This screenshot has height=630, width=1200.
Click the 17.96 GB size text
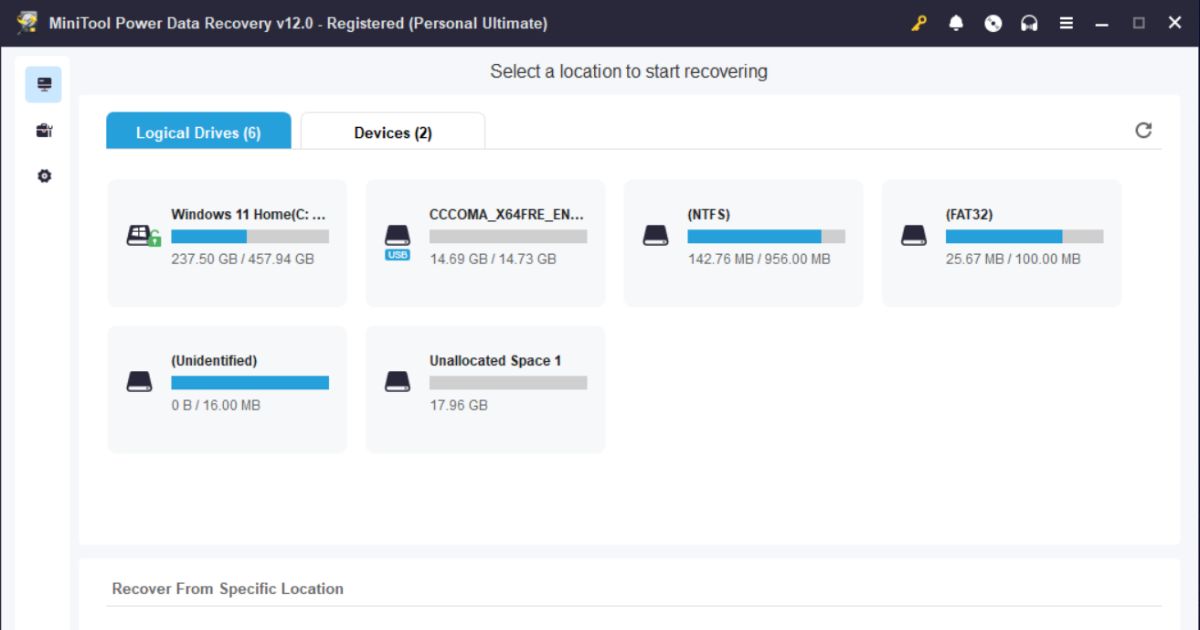point(459,405)
